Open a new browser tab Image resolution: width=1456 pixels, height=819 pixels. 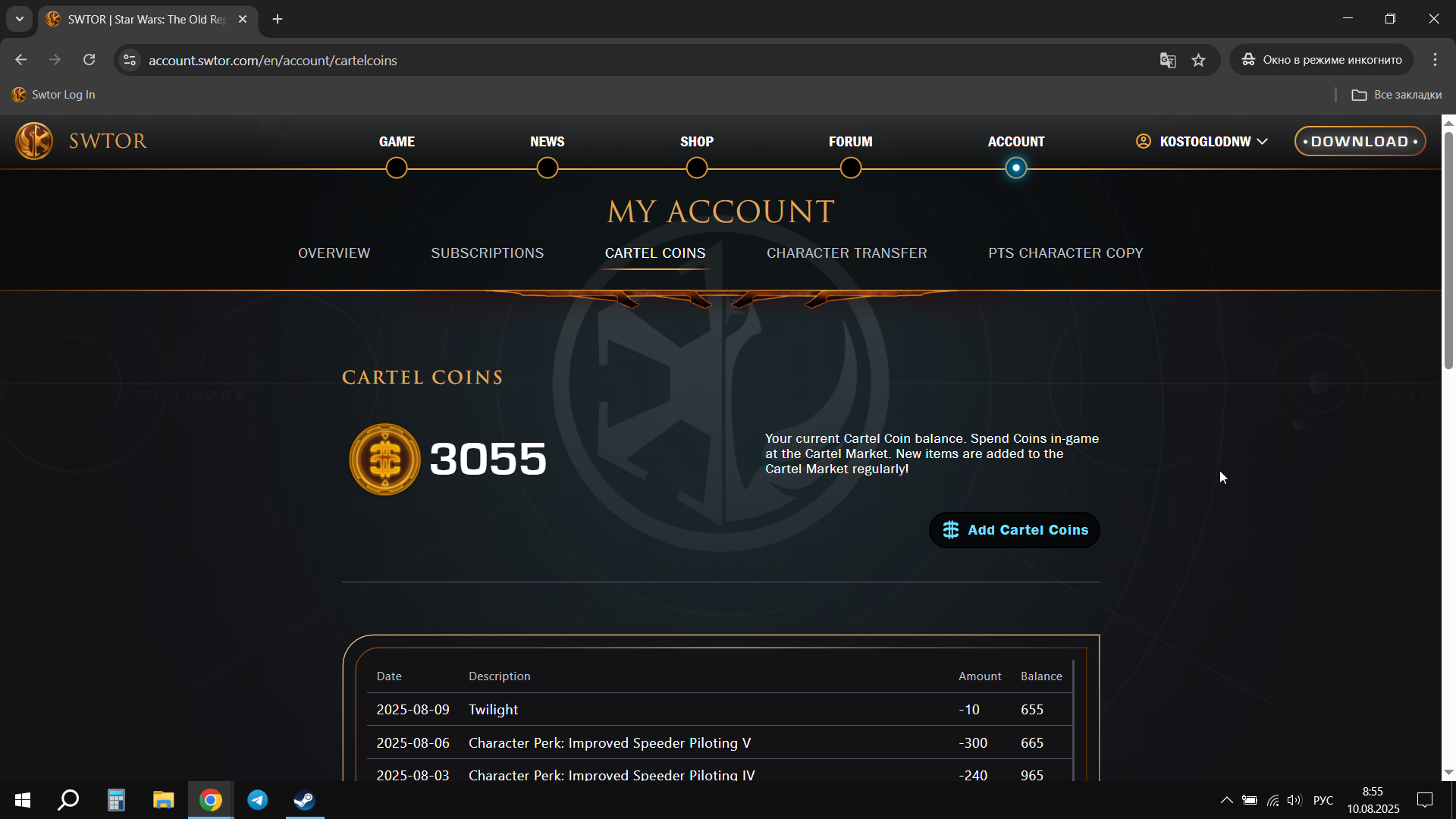[278, 19]
